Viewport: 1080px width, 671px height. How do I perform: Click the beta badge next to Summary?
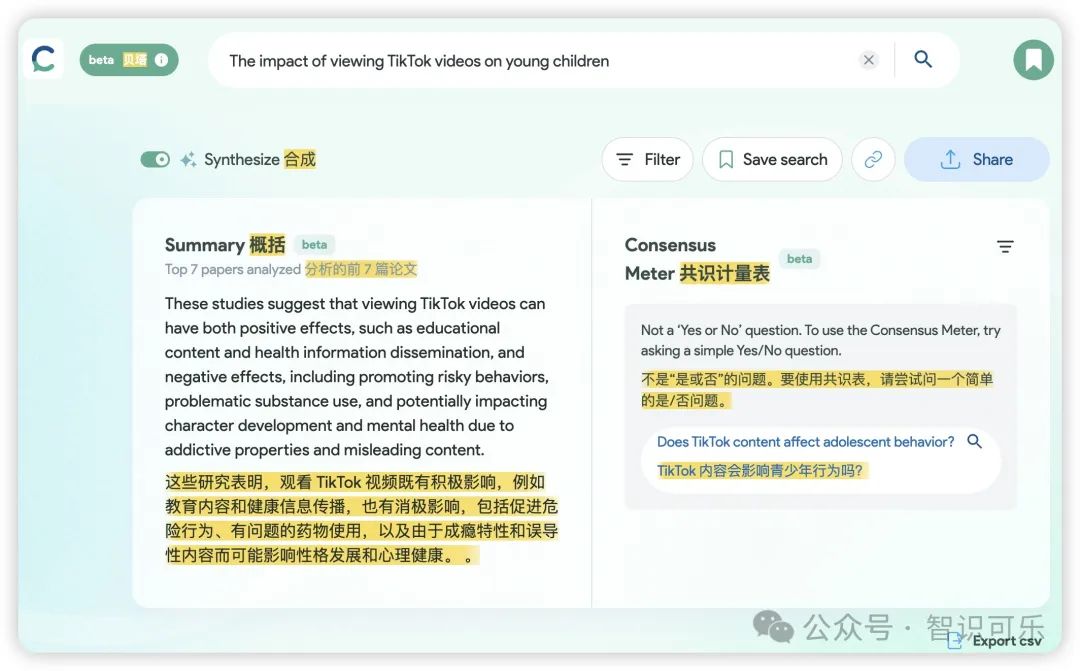(x=314, y=244)
